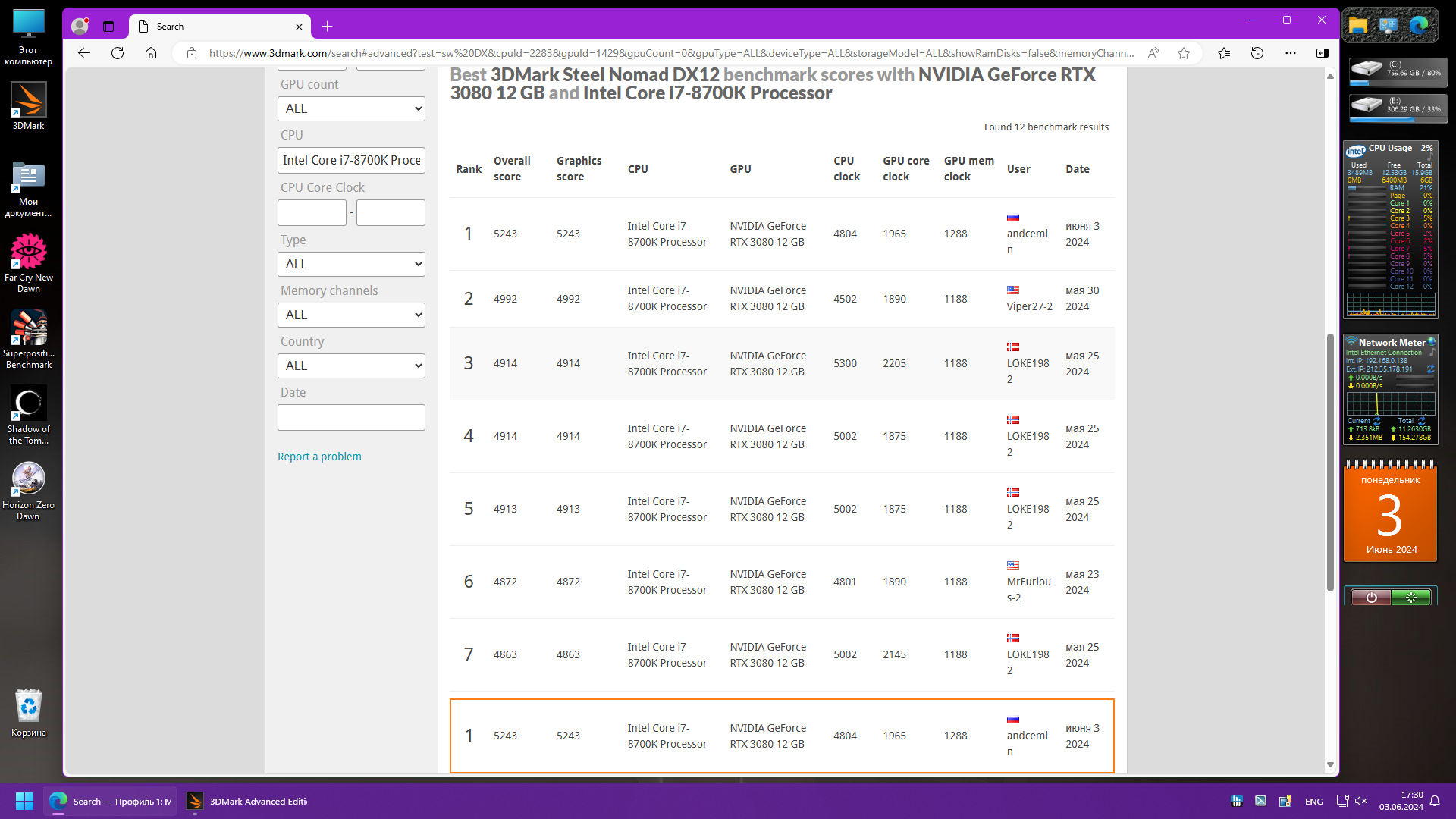The height and width of the screenshot is (819, 1456).
Task: Click the browser refresh icon
Action: [118, 53]
